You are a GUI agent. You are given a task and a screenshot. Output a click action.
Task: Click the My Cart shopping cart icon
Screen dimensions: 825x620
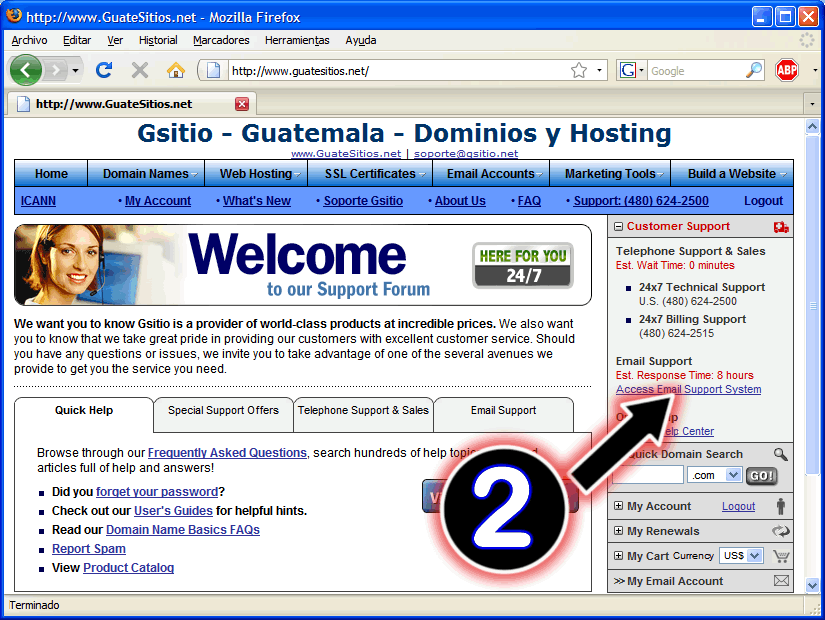point(781,556)
